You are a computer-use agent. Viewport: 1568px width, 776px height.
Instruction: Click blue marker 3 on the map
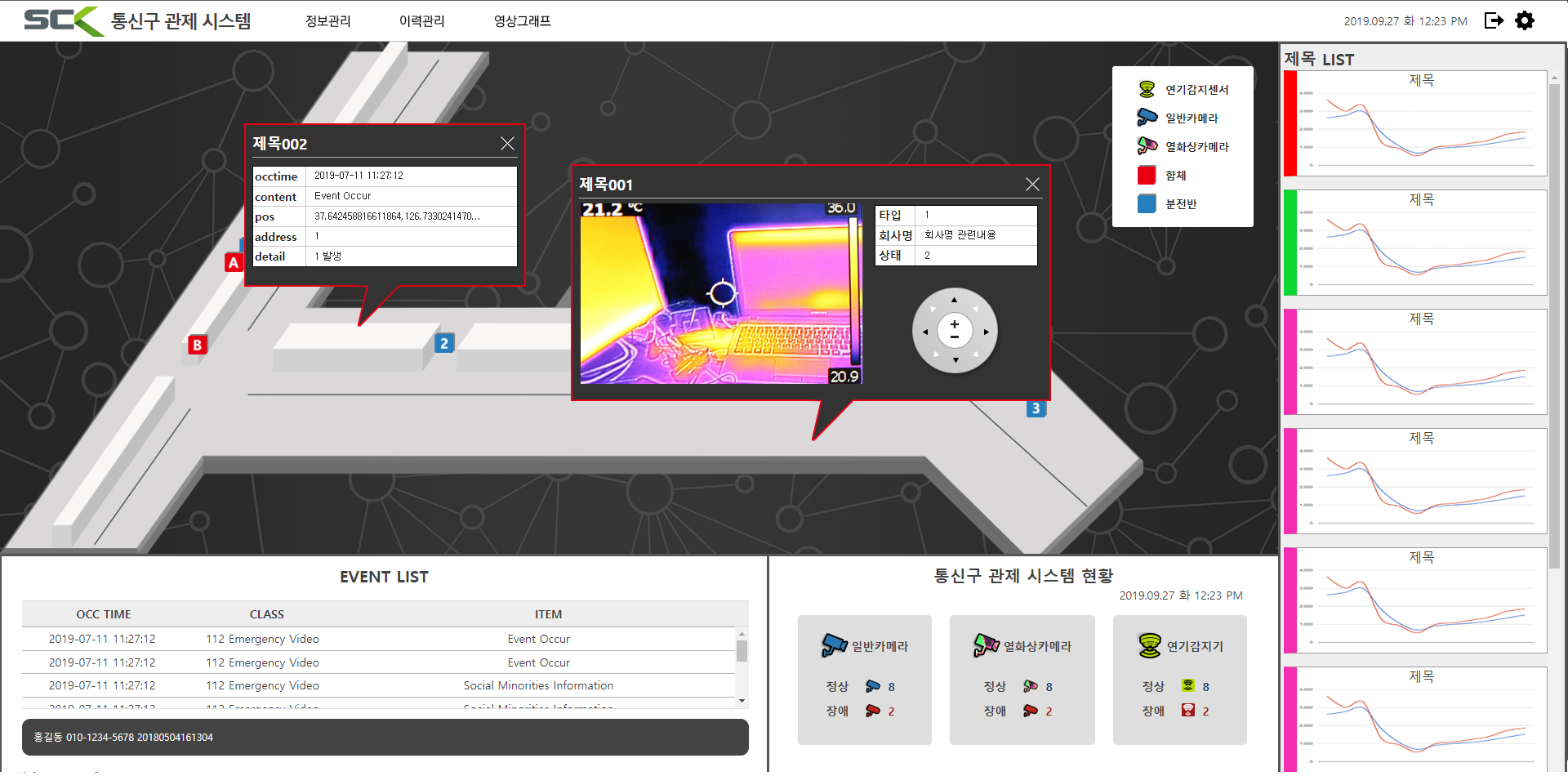tap(1036, 408)
